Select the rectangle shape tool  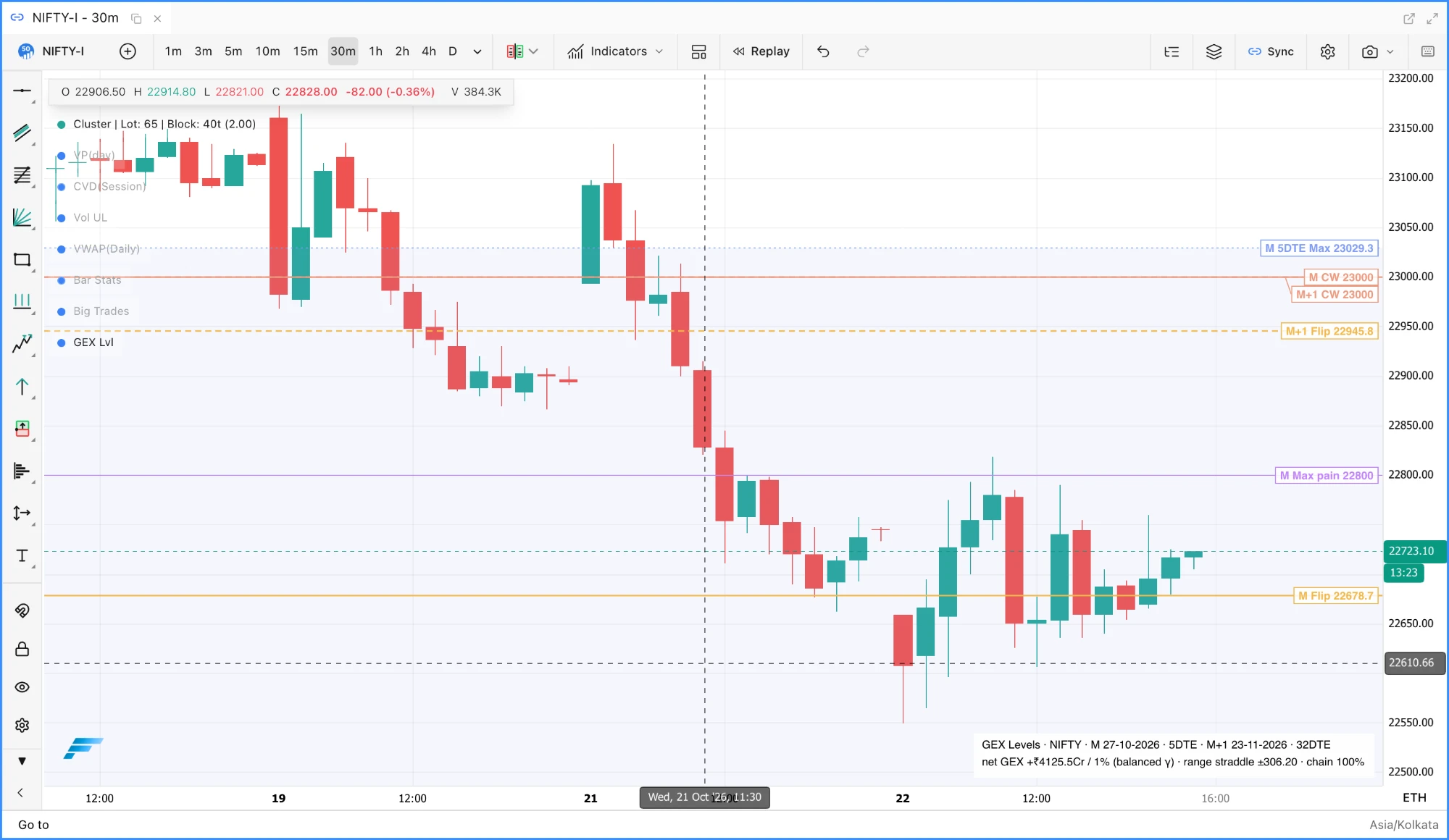[x=22, y=259]
